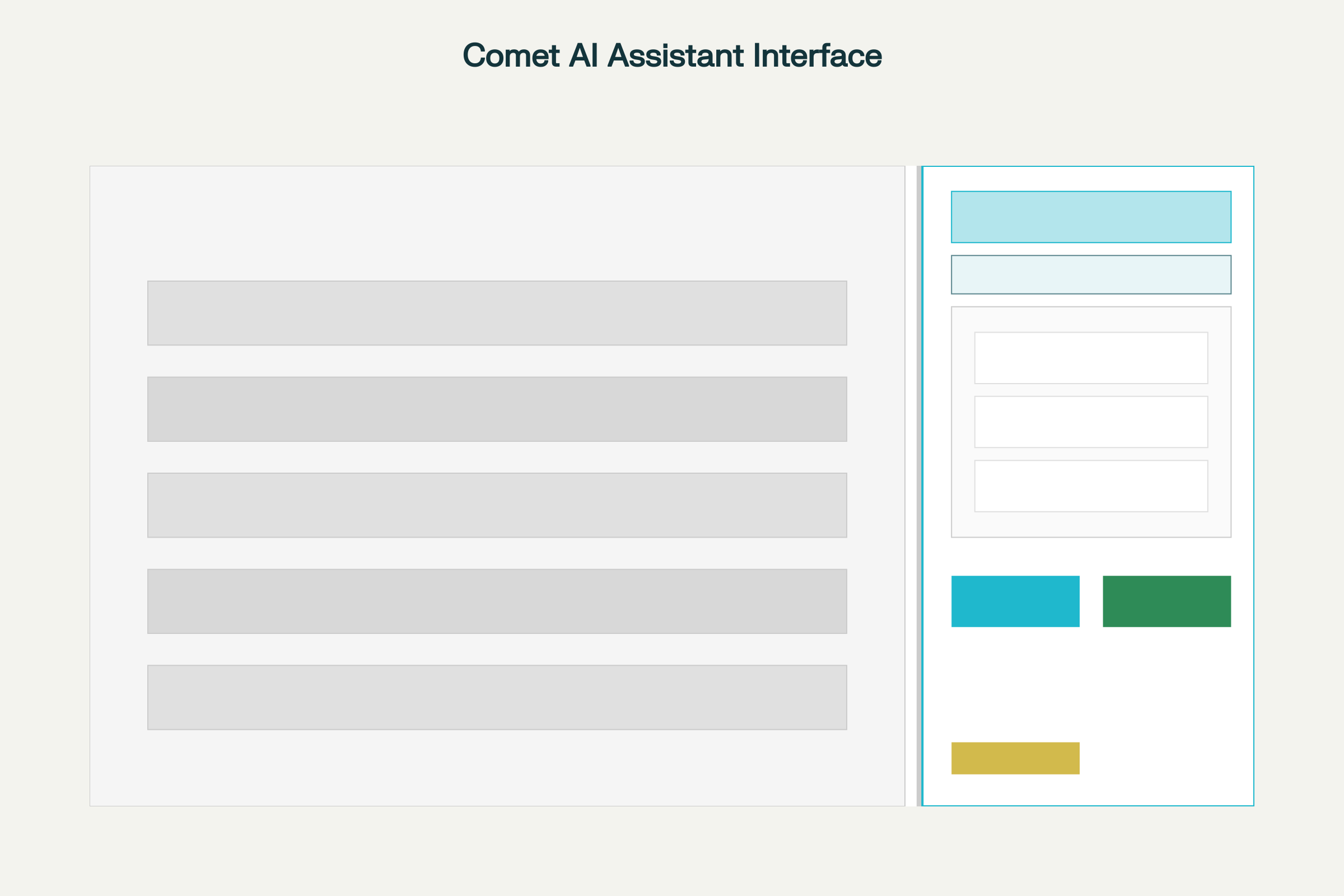Select the middle white card in sidebar list
Screen dimensions: 1344x896
tap(1091, 422)
